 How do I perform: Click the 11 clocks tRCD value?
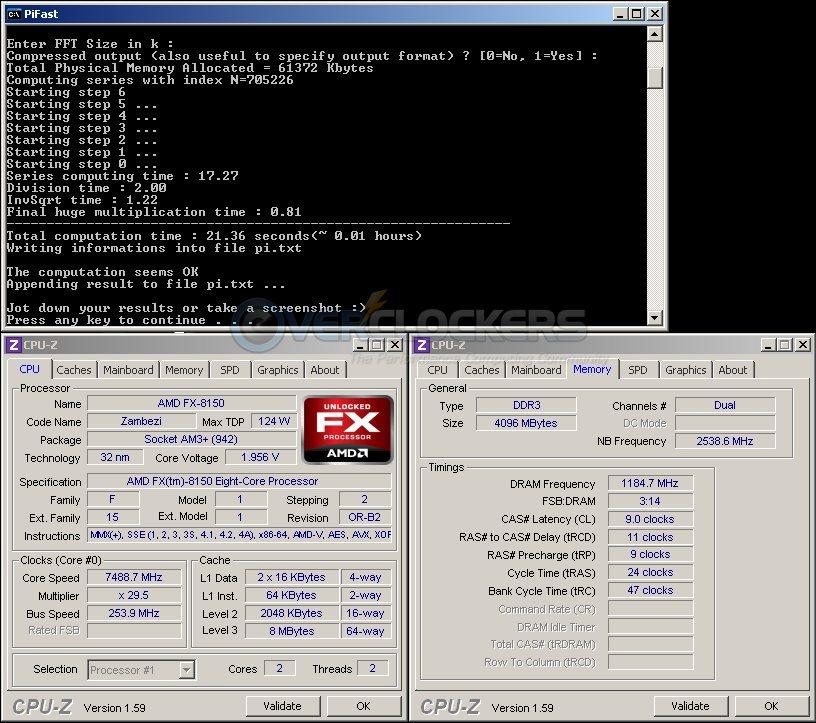point(650,537)
